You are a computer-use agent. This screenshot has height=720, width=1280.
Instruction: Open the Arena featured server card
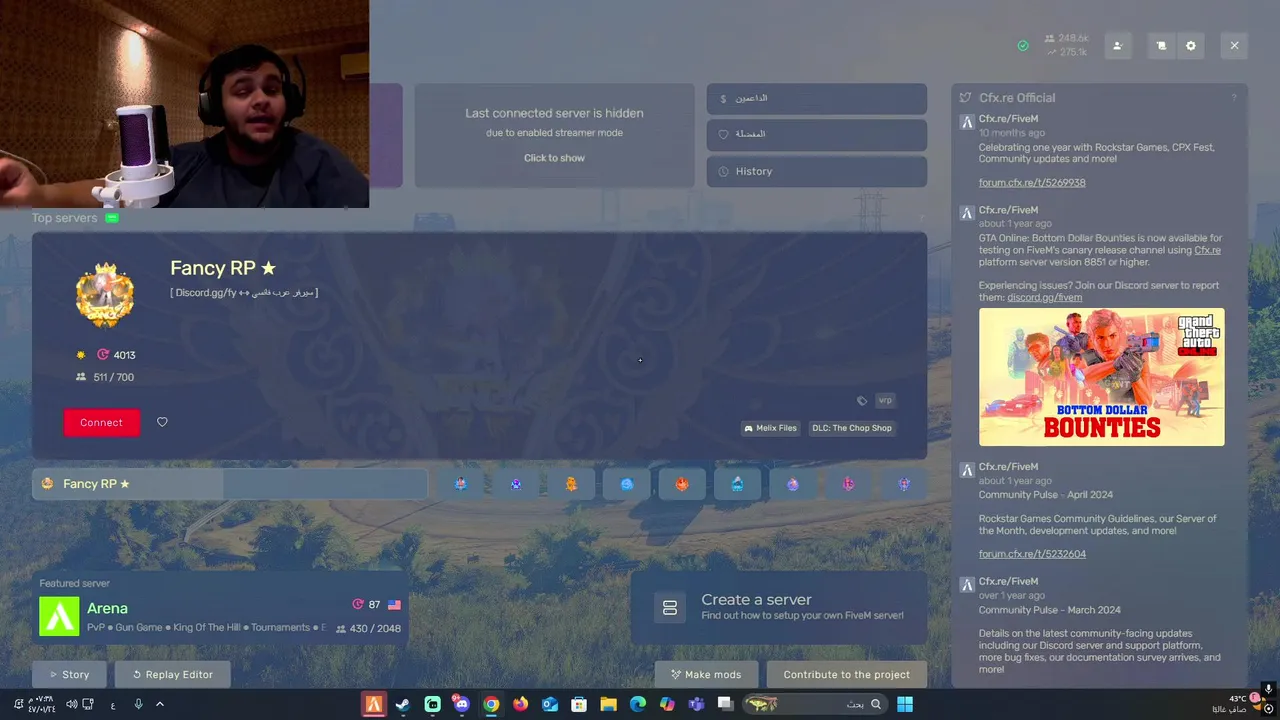coord(220,608)
